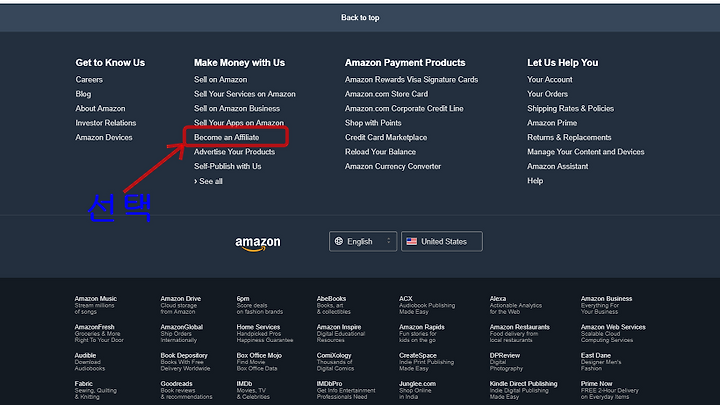Image resolution: width=720 pixels, height=405 pixels.
Task: Open Amazon.com Store Card link
Action: (387, 94)
